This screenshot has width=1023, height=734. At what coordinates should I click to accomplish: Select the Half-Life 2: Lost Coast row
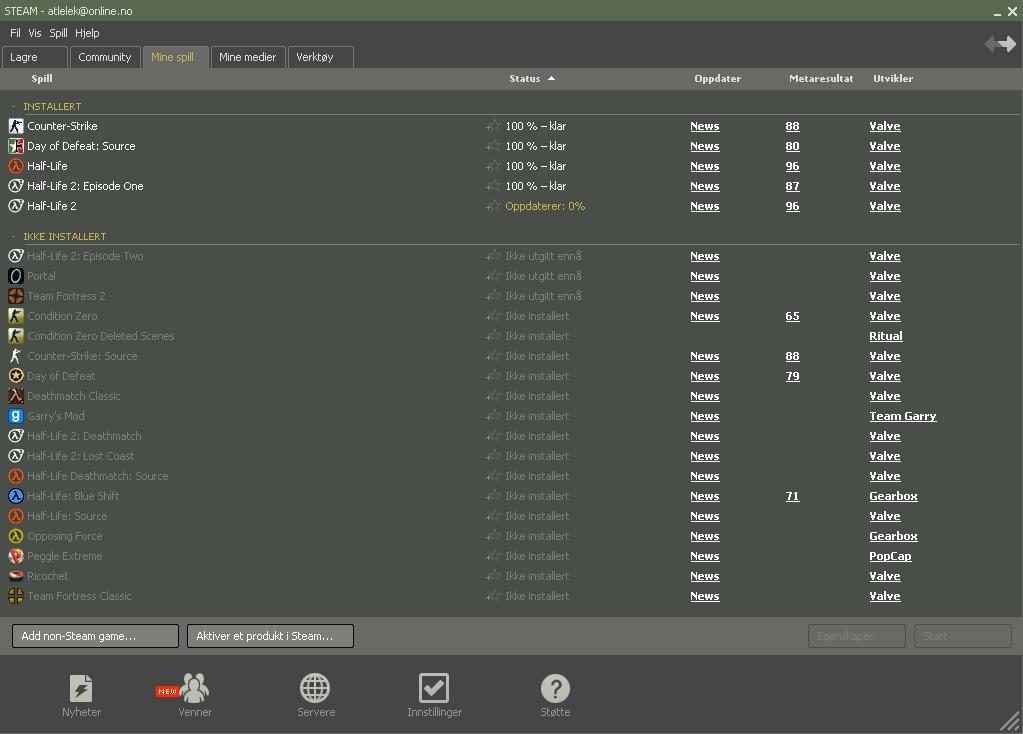(512, 456)
